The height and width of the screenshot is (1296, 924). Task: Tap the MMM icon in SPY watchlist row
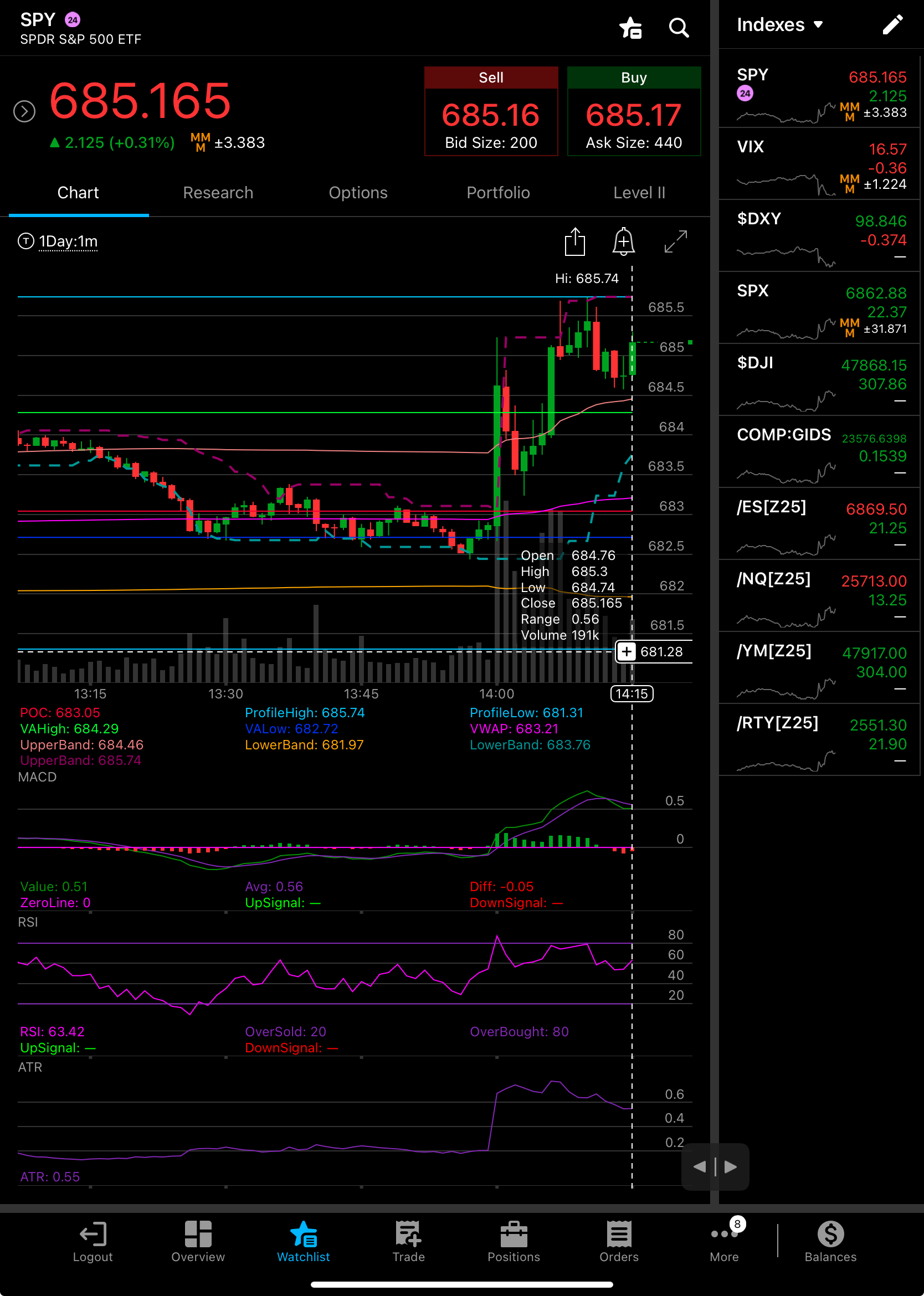(849, 112)
